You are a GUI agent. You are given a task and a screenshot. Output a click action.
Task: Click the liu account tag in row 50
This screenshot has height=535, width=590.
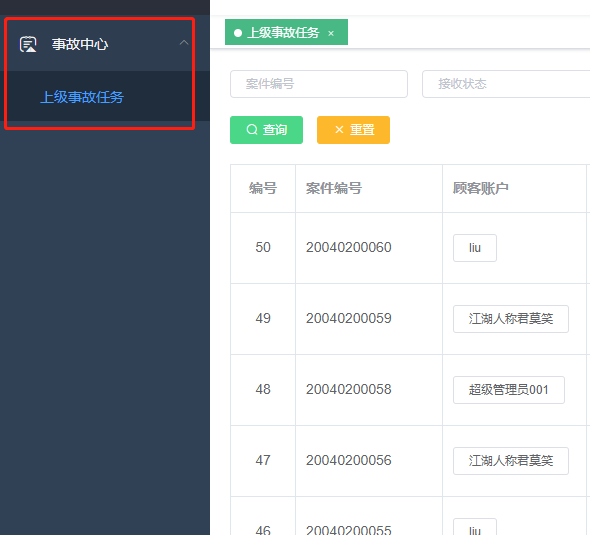[475, 248]
